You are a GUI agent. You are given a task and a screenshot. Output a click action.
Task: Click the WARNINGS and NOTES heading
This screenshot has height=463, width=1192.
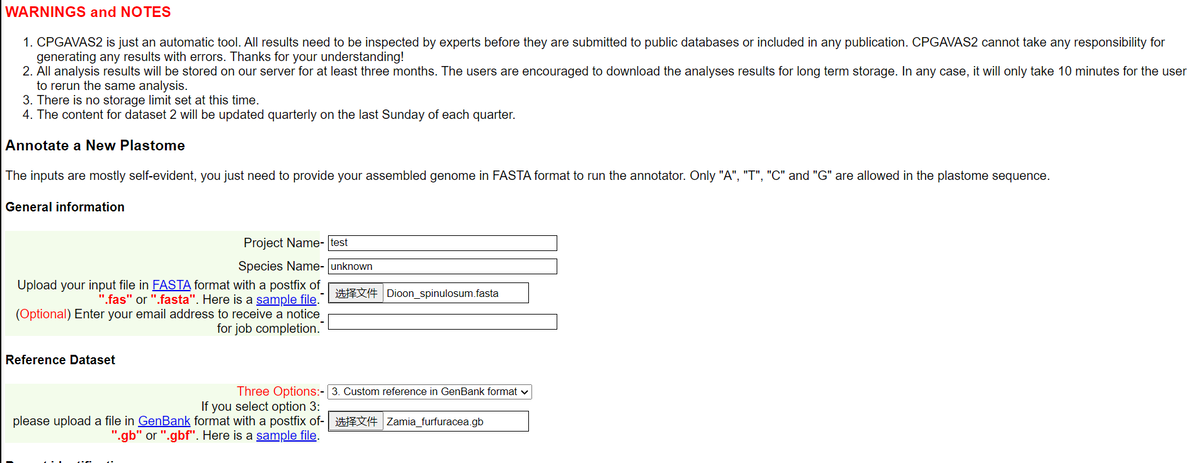click(x=88, y=12)
